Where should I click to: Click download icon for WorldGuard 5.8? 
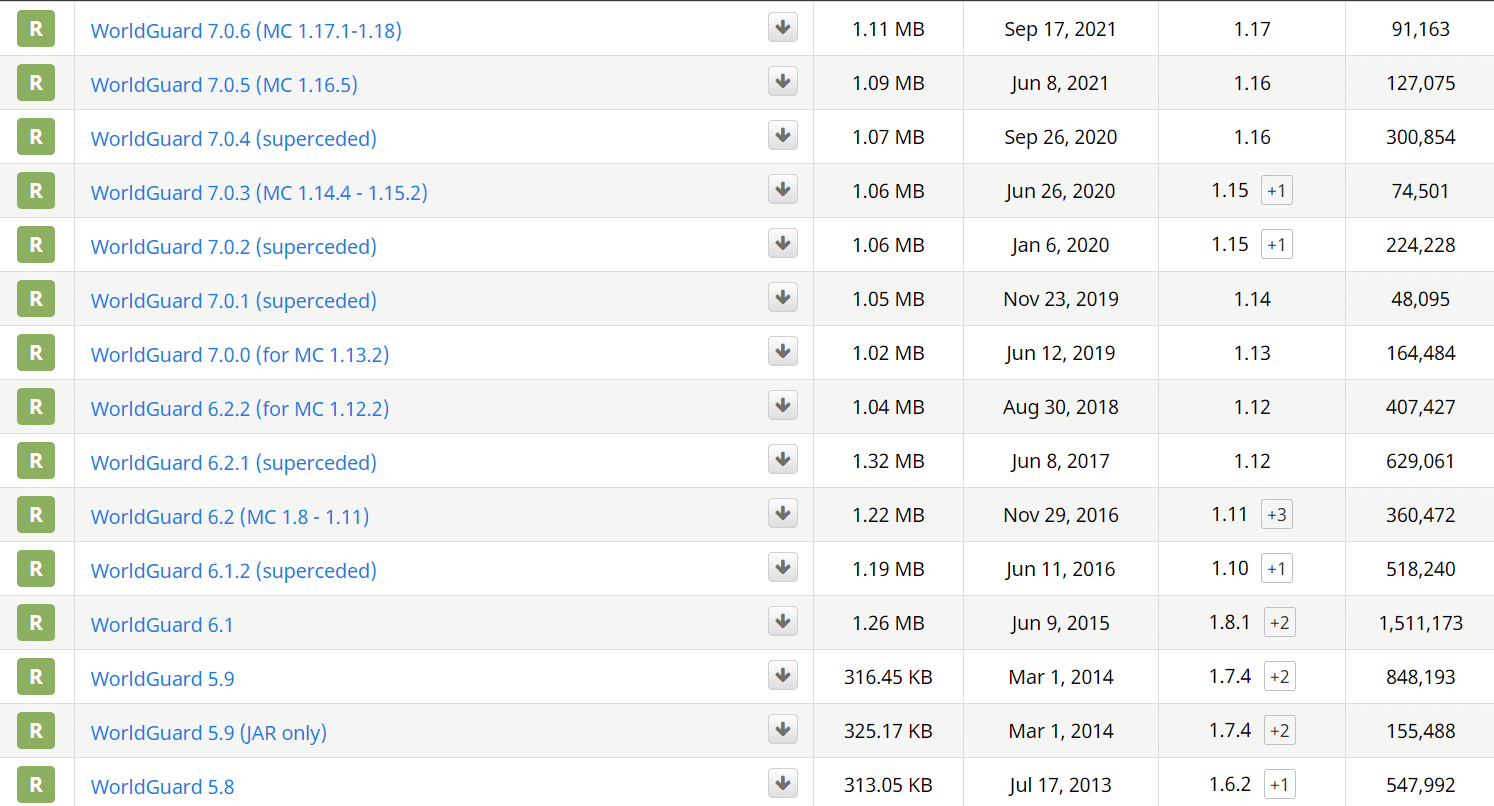coord(783,784)
